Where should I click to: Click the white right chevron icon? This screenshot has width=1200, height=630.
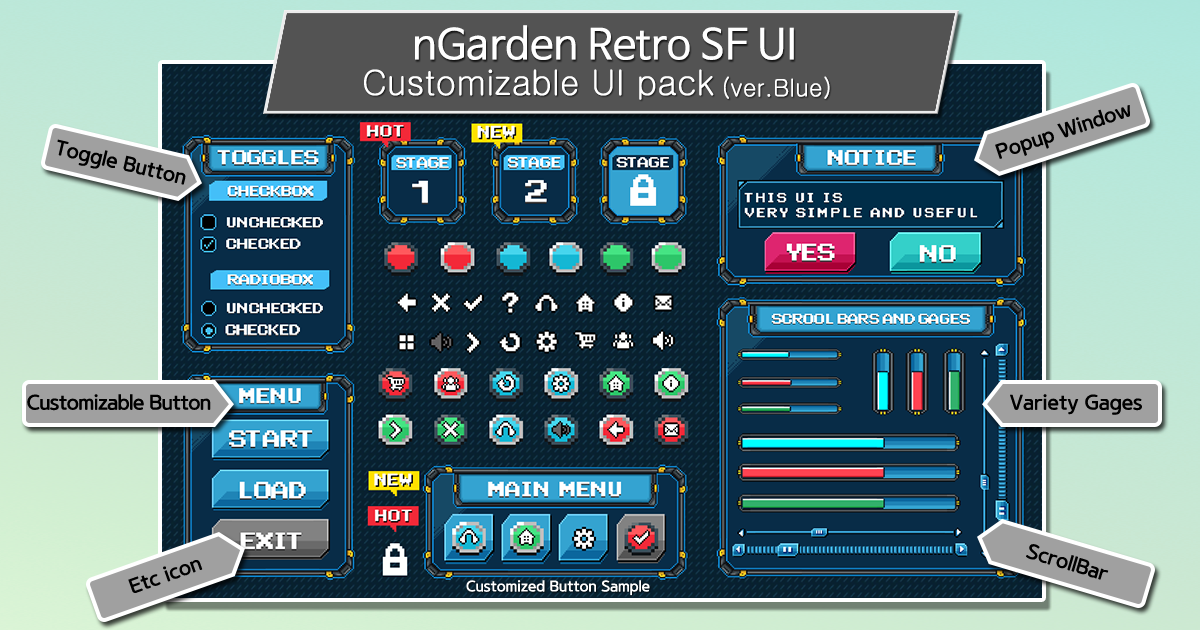(x=474, y=342)
